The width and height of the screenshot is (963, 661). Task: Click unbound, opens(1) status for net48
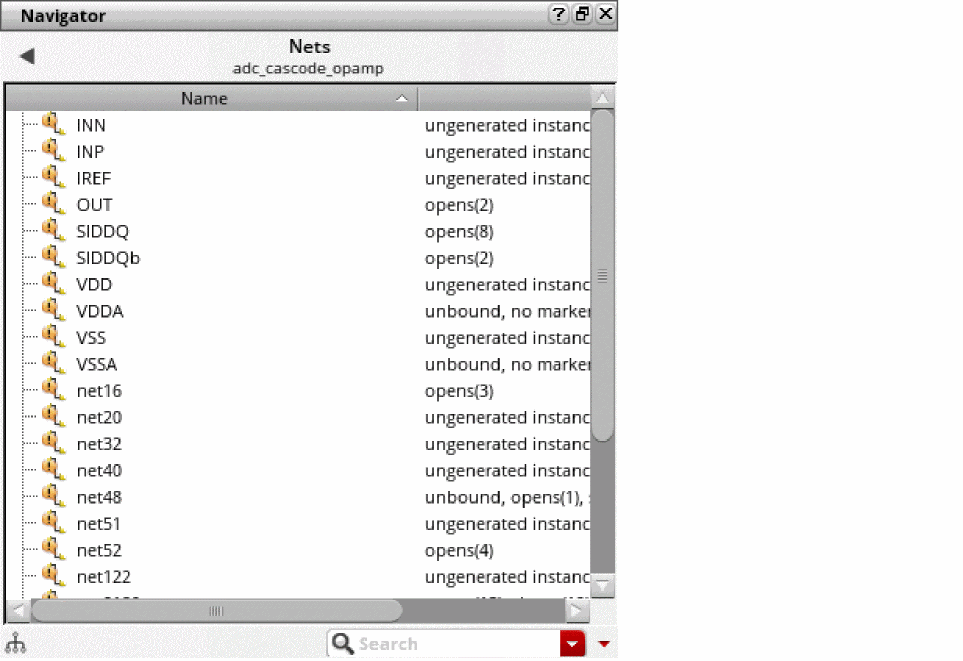coord(507,497)
